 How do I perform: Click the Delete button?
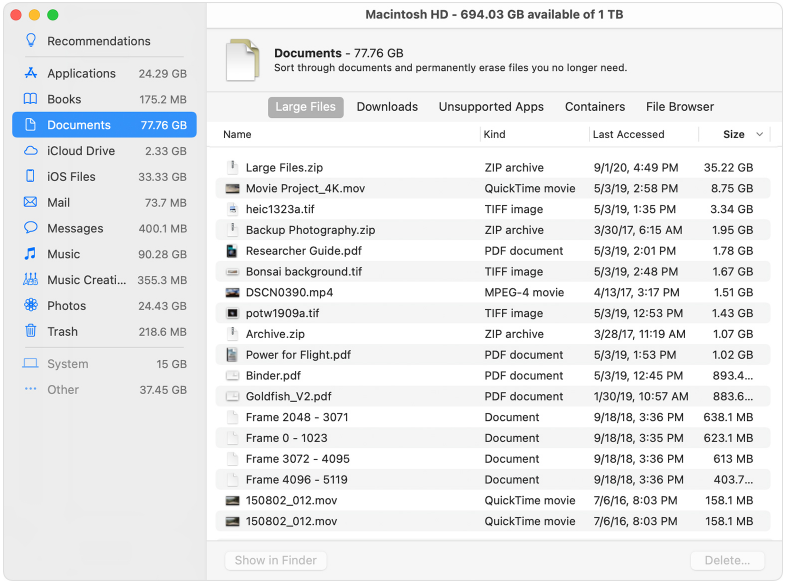727,561
